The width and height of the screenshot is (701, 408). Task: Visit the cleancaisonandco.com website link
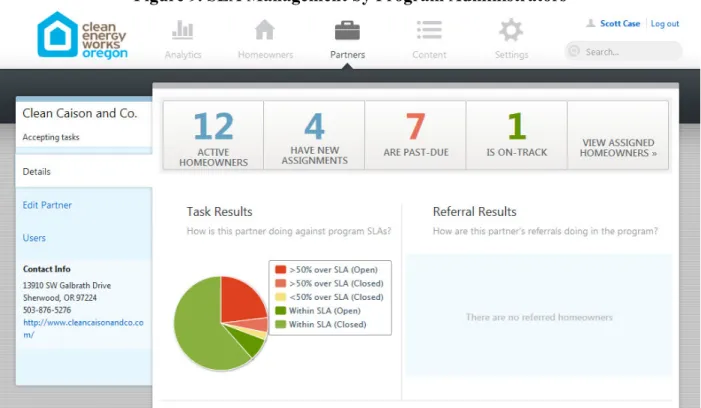83,328
